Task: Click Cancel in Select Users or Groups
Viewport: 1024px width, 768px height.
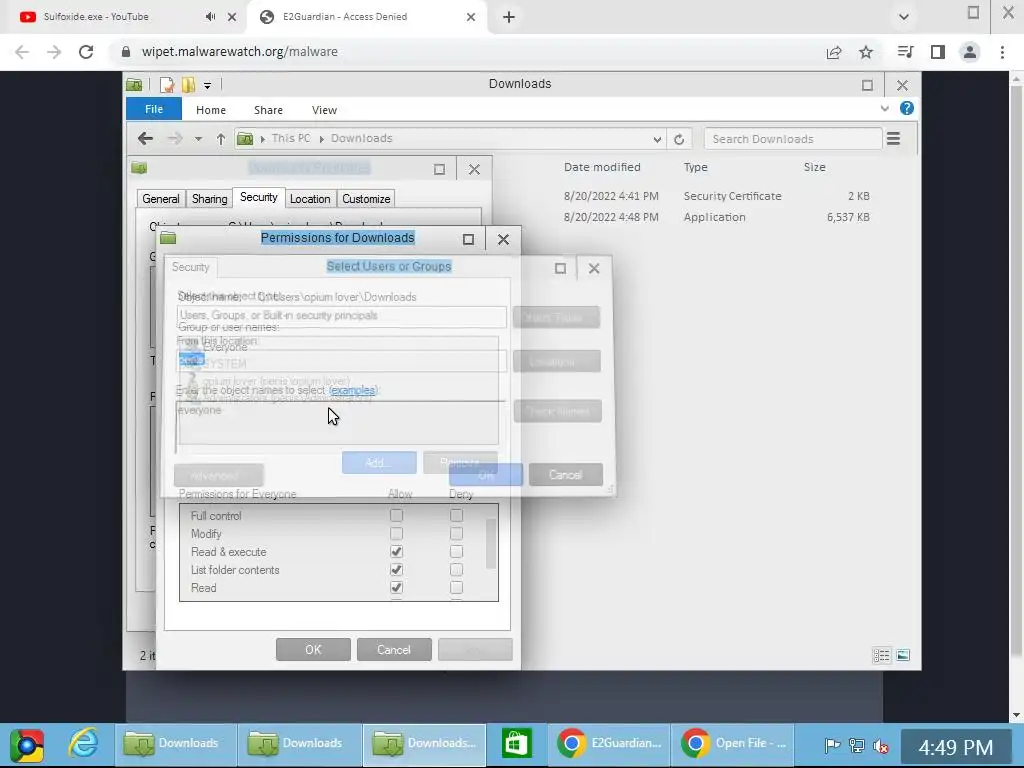Action: click(566, 475)
